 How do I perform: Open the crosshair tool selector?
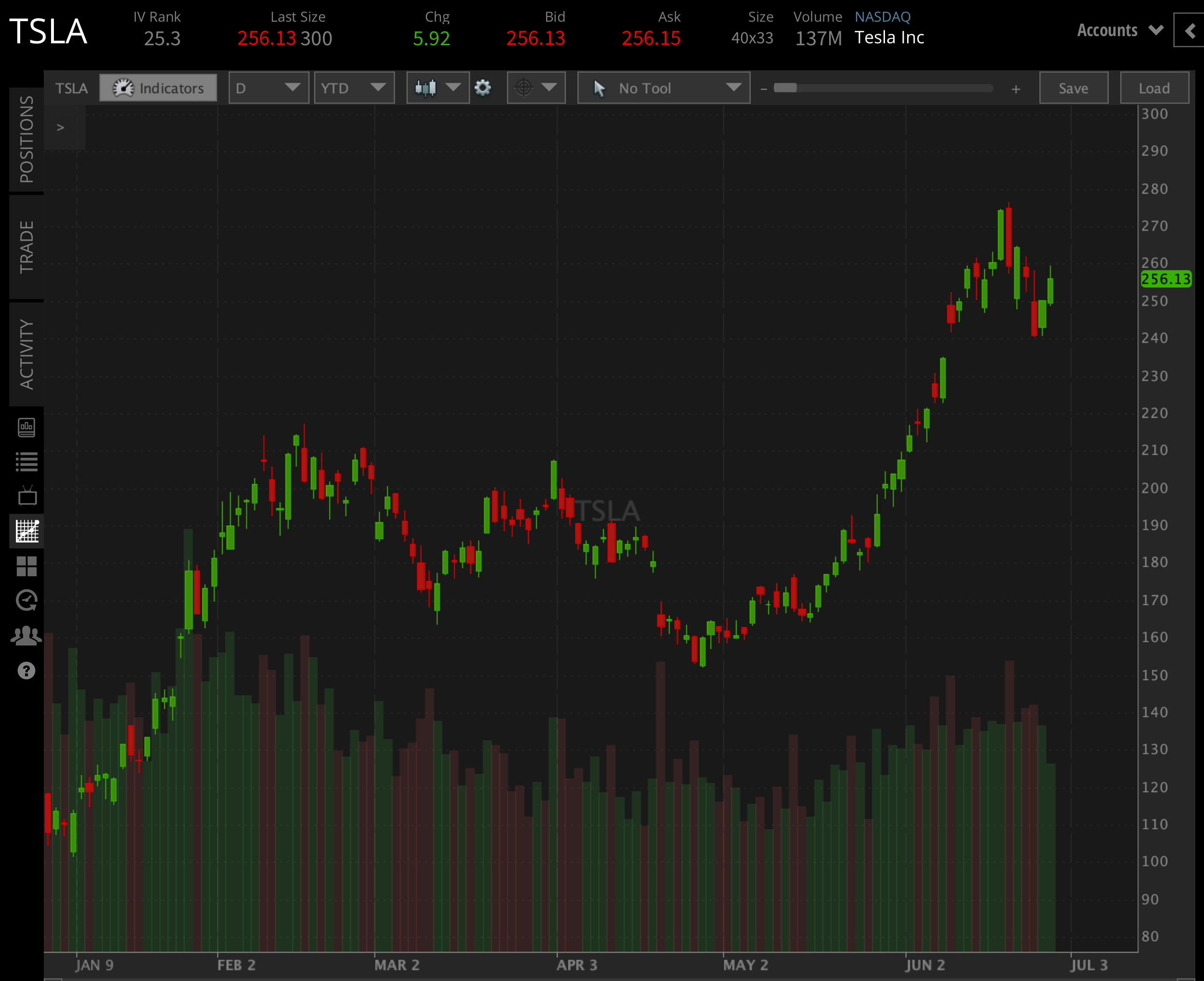point(536,88)
